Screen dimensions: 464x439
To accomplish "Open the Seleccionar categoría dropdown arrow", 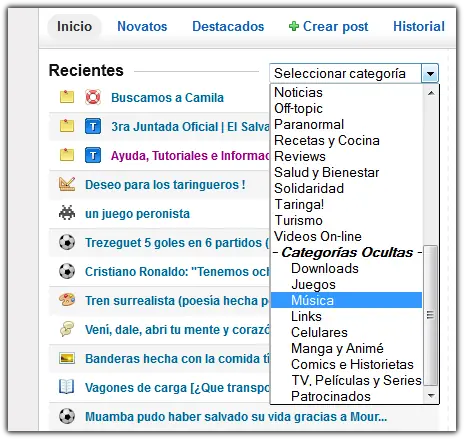I will pos(430,73).
